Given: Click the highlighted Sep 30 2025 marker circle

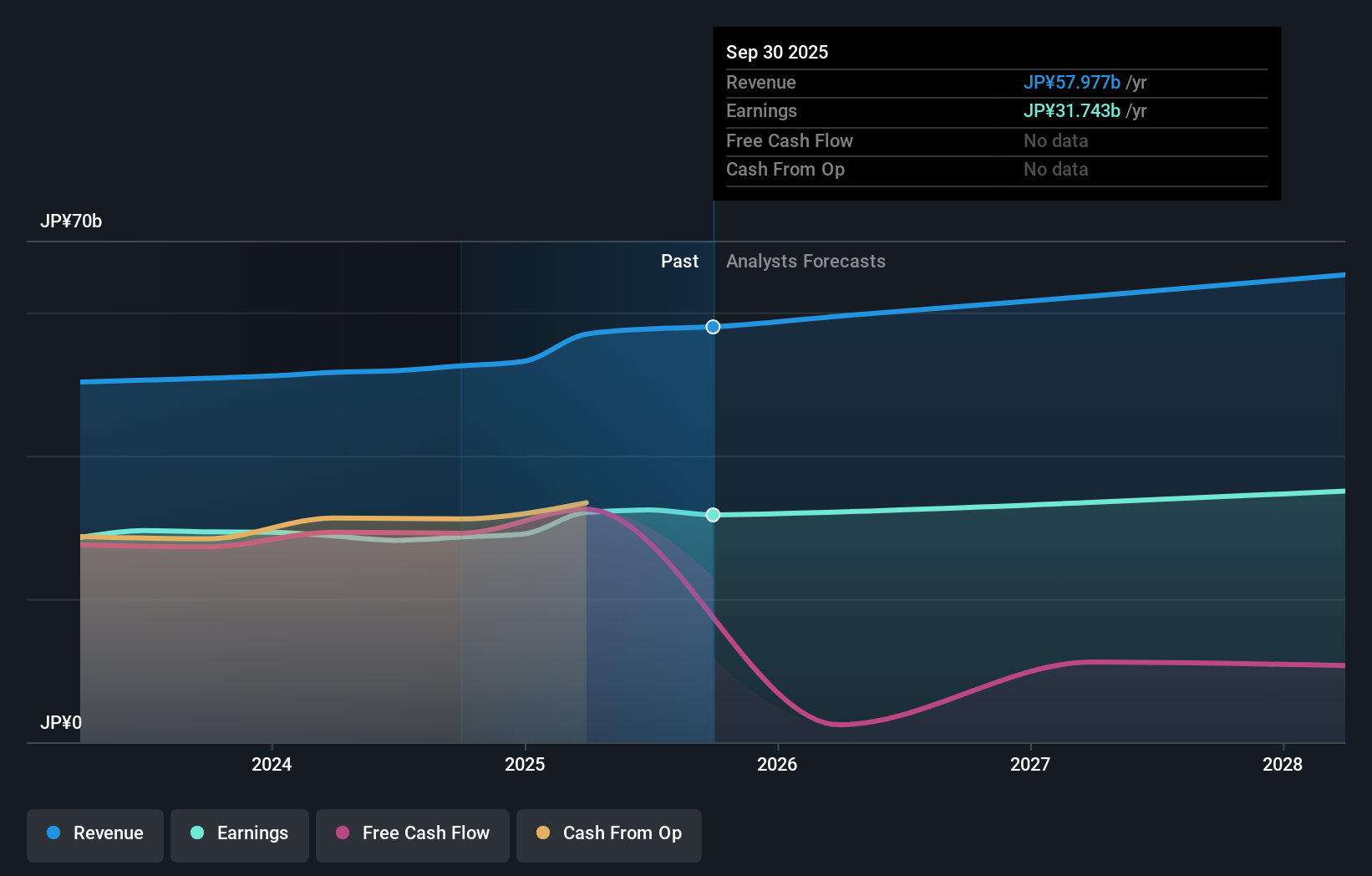Looking at the screenshot, I should [x=712, y=327].
